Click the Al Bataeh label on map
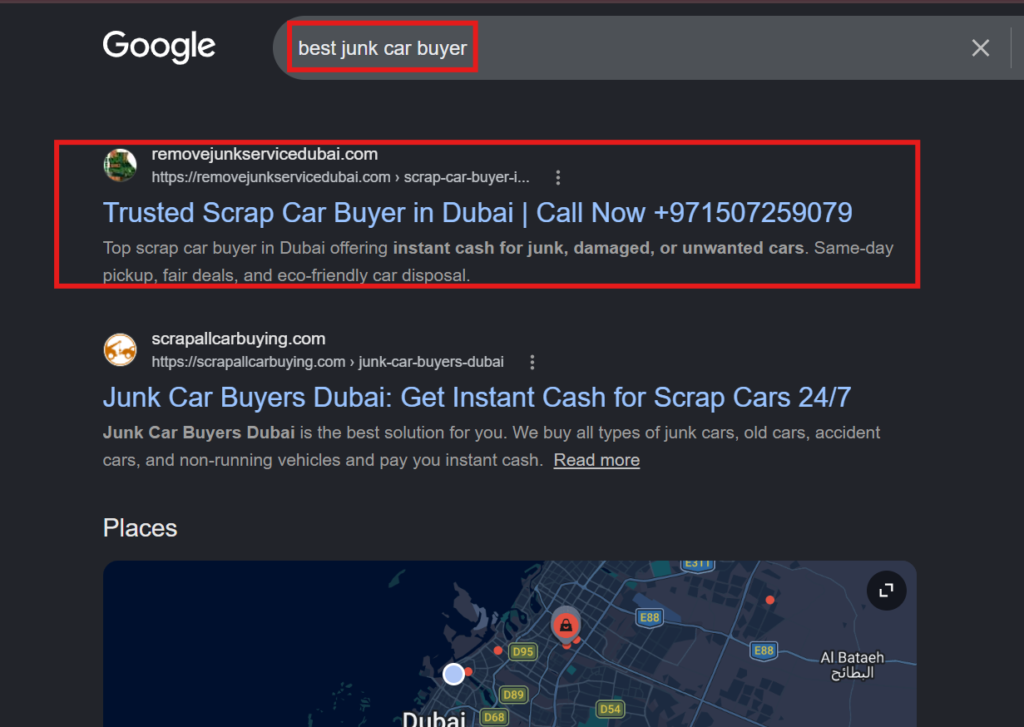The image size is (1024, 727). click(x=852, y=665)
